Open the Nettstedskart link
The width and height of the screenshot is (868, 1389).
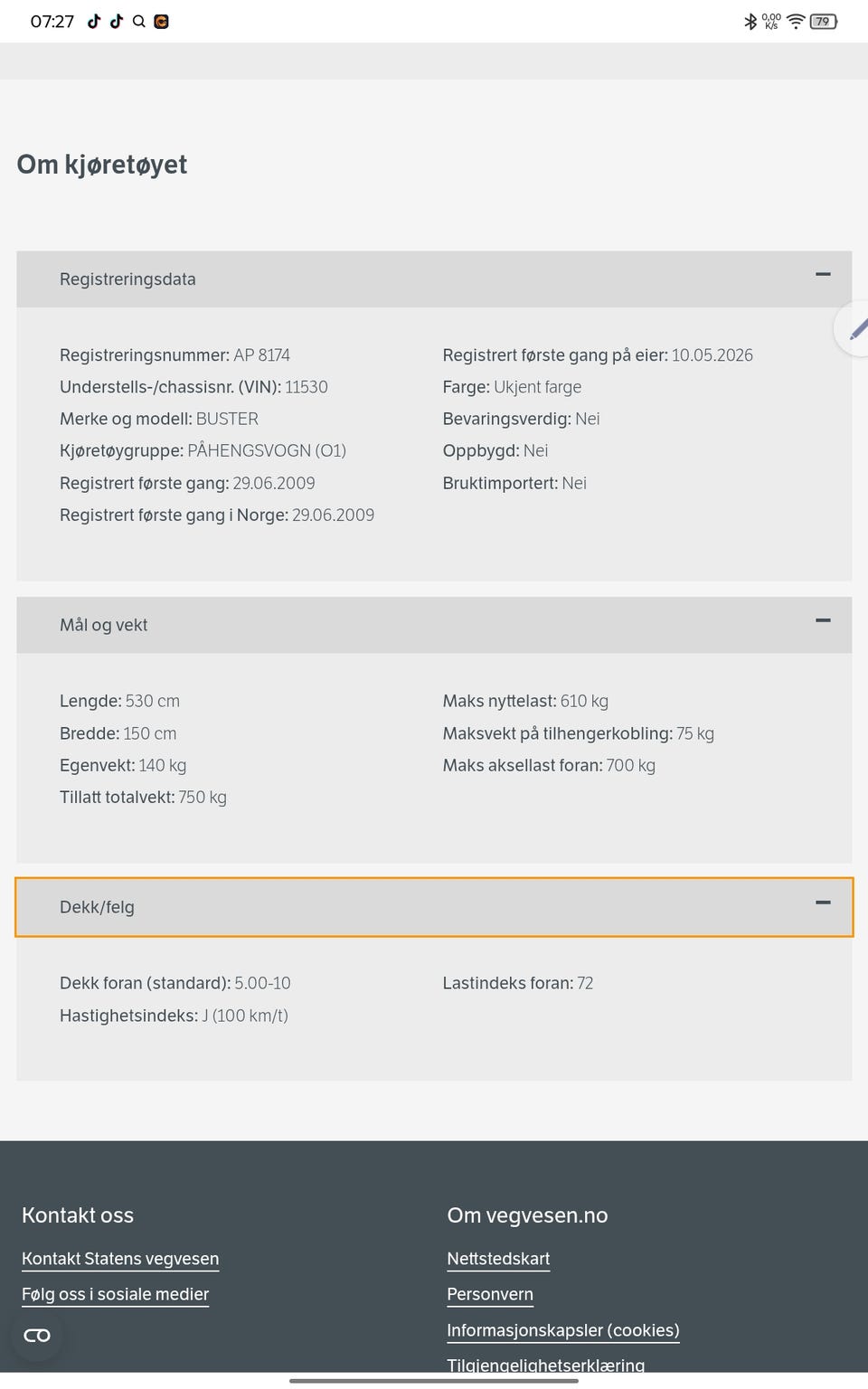point(498,1259)
